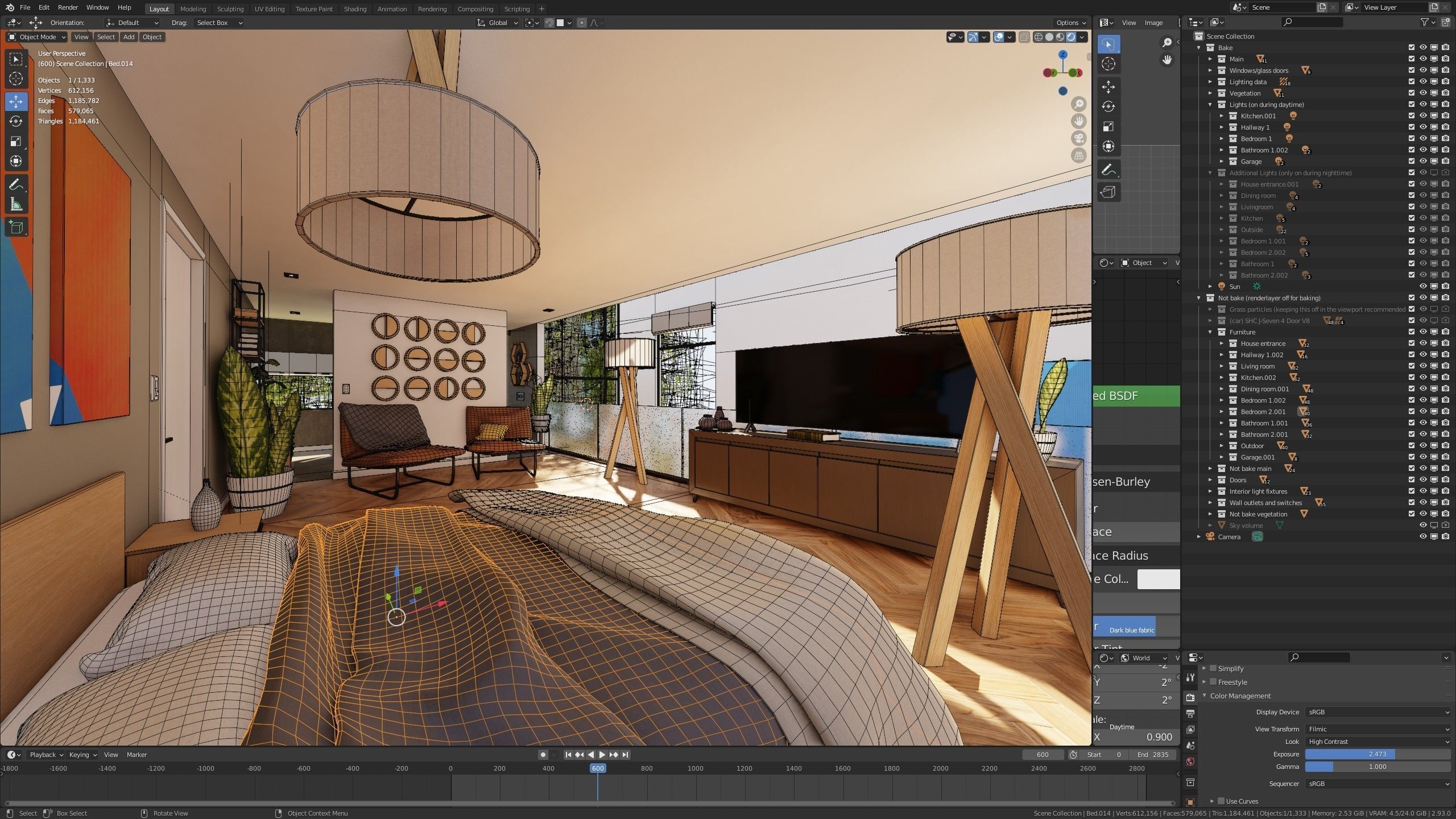Switch to the UV Editing workspace tab
Image resolution: width=1456 pixels, height=819 pixels.
click(x=269, y=9)
